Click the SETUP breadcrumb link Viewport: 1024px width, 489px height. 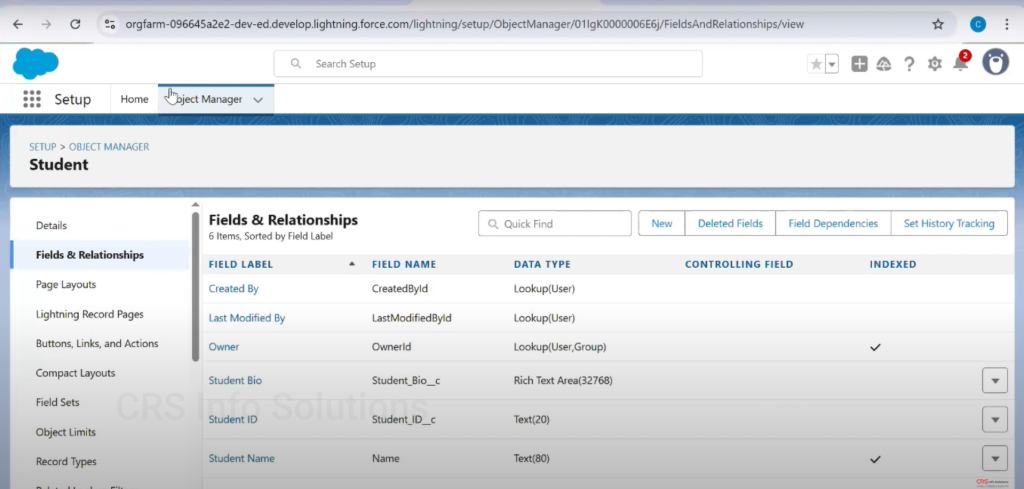(42, 147)
